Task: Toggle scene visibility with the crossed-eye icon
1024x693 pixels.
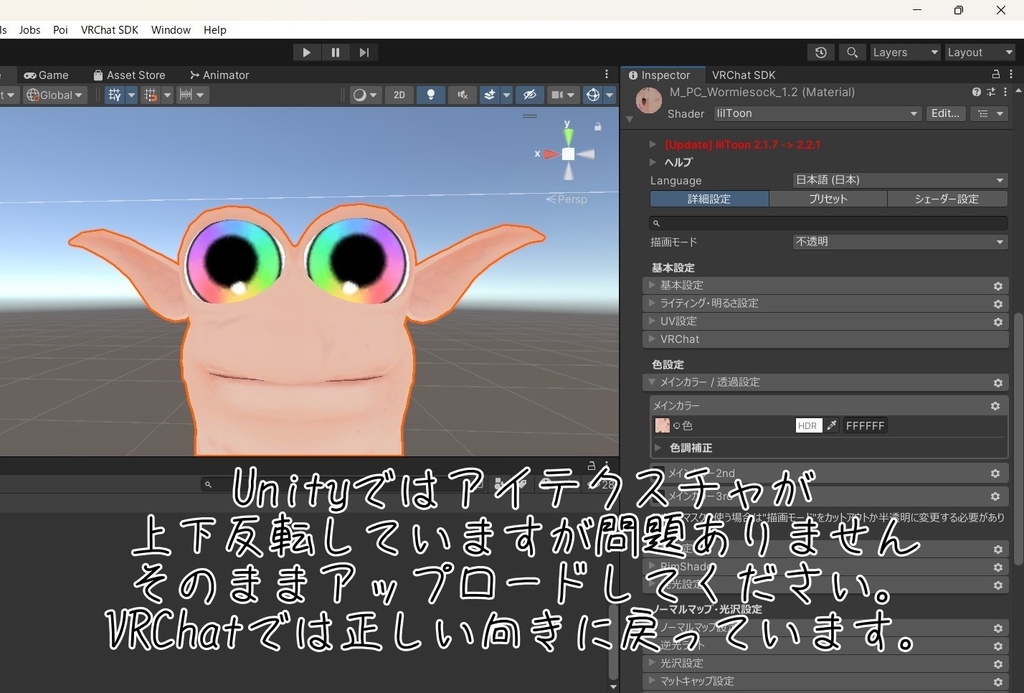Action: tap(529, 94)
